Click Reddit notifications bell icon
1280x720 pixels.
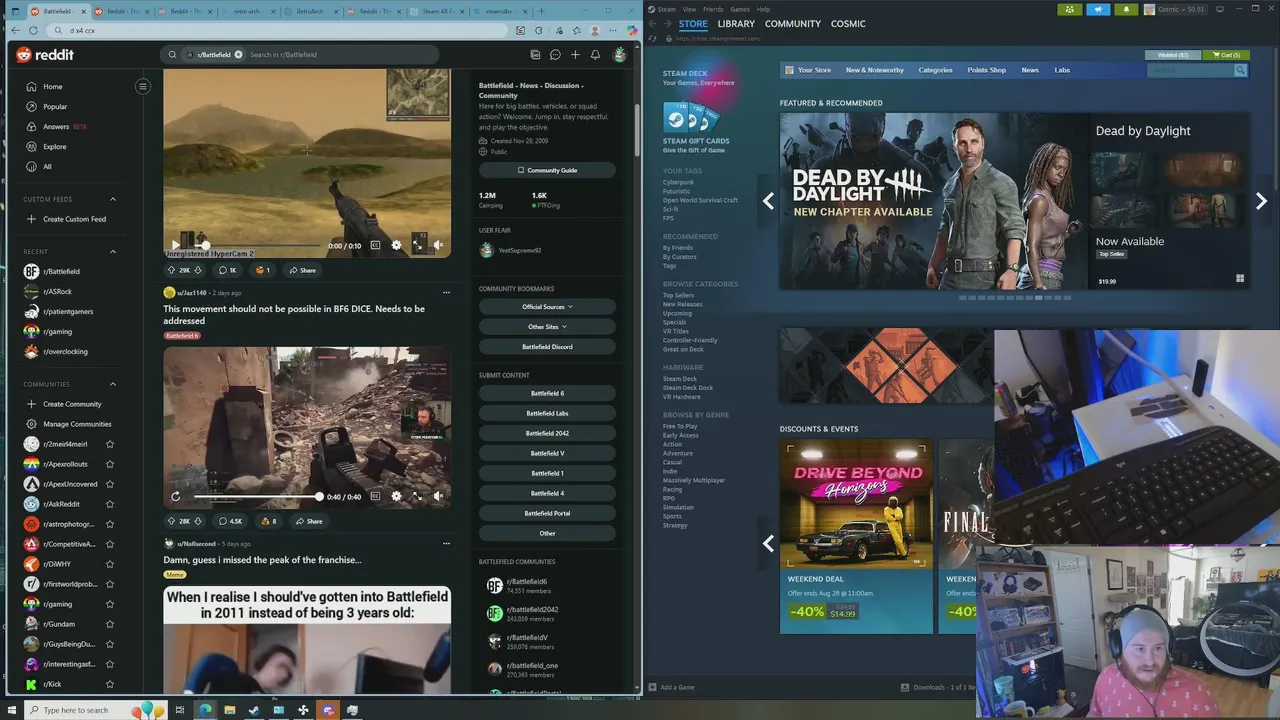click(595, 55)
